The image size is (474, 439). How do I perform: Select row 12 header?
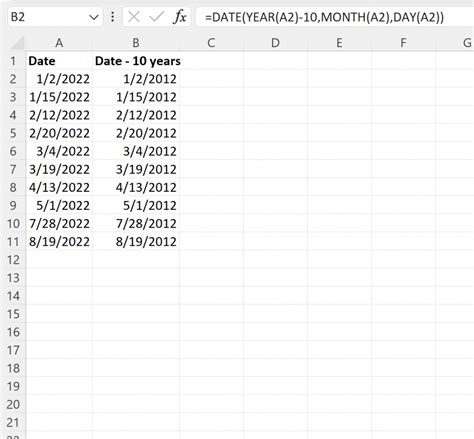click(x=13, y=260)
